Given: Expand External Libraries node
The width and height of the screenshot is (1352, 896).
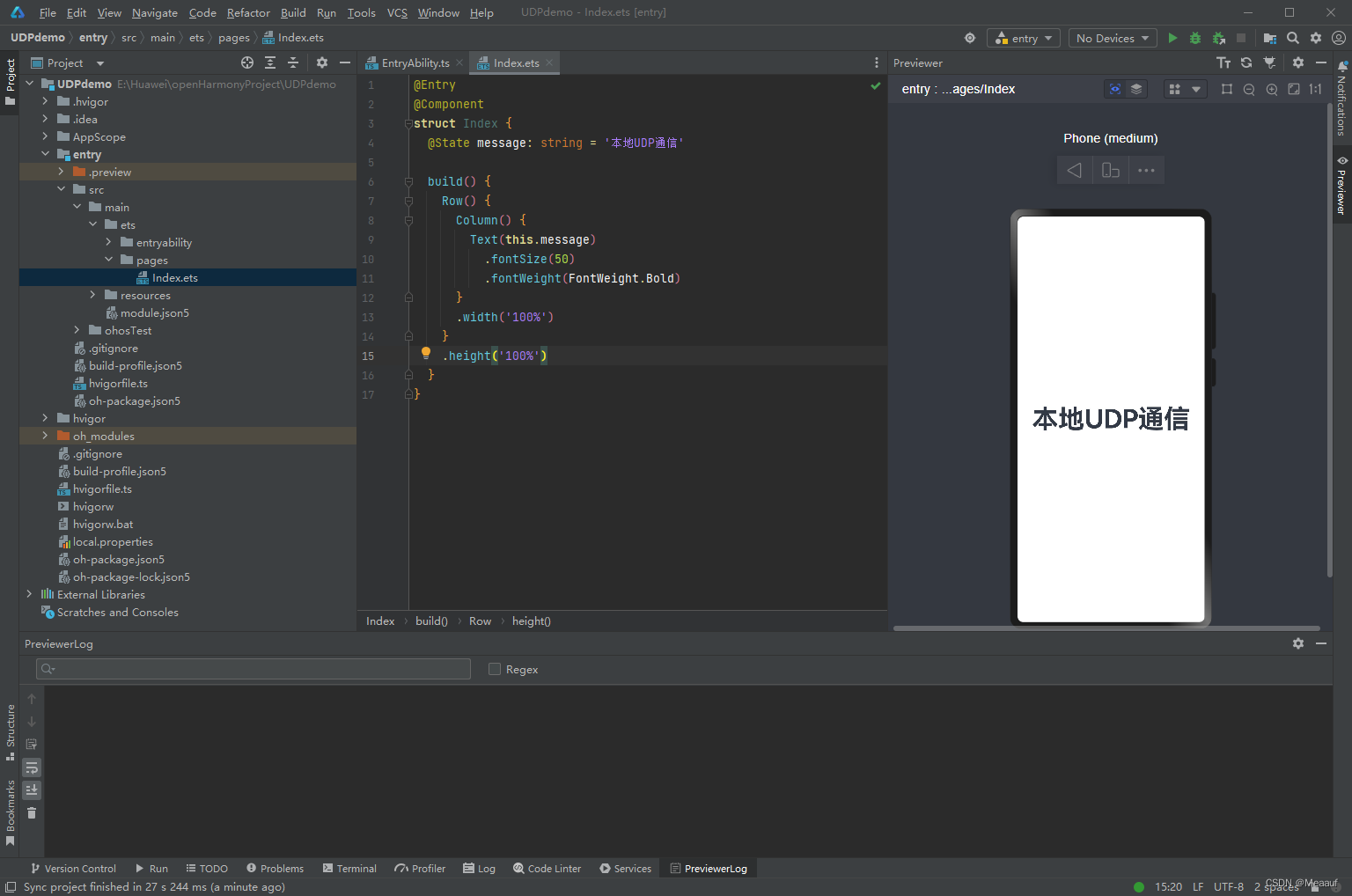Looking at the screenshot, I should point(29,594).
